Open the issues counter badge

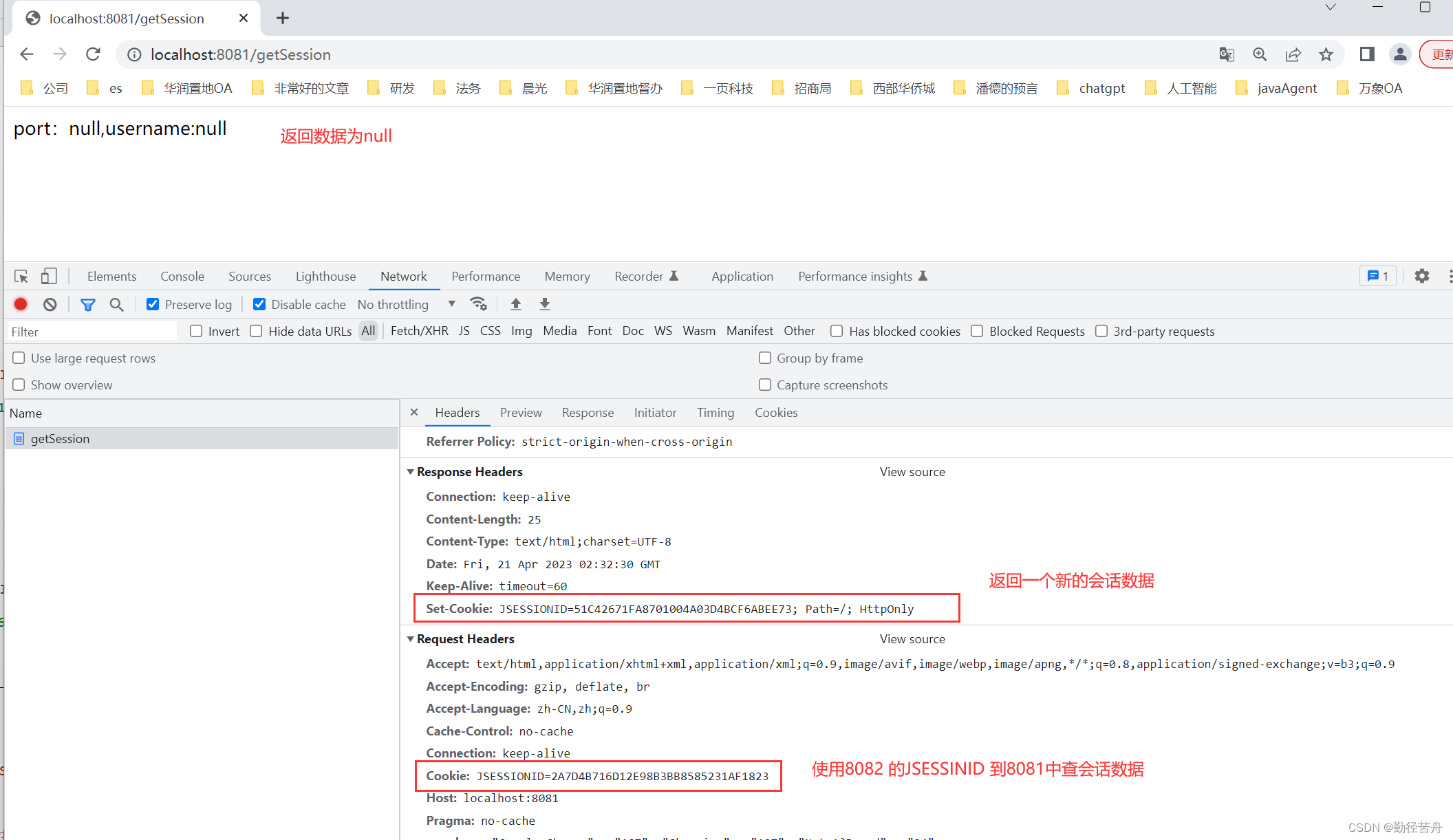(x=1378, y=276)
